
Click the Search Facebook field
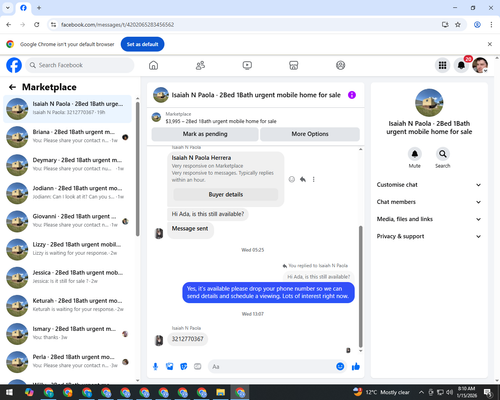click(80, 65)
